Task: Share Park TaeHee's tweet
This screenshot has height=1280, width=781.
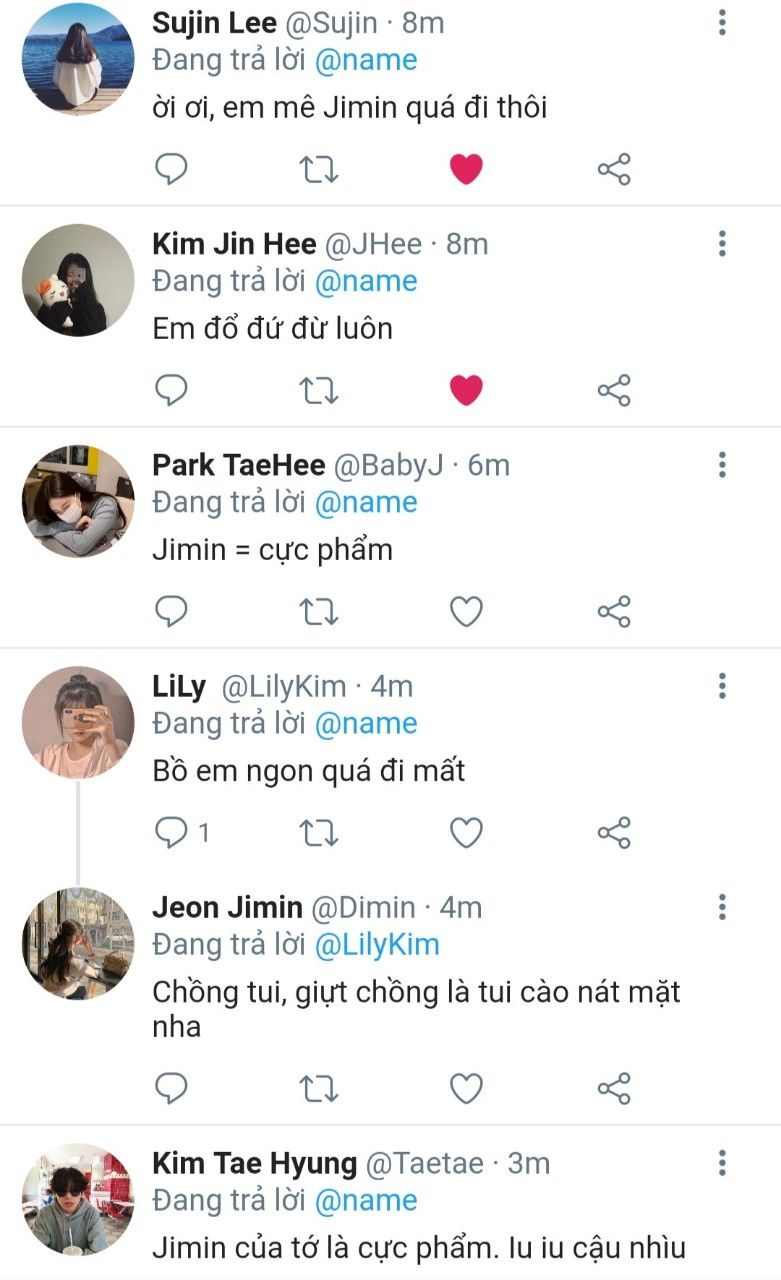Action: pos(614,611)
